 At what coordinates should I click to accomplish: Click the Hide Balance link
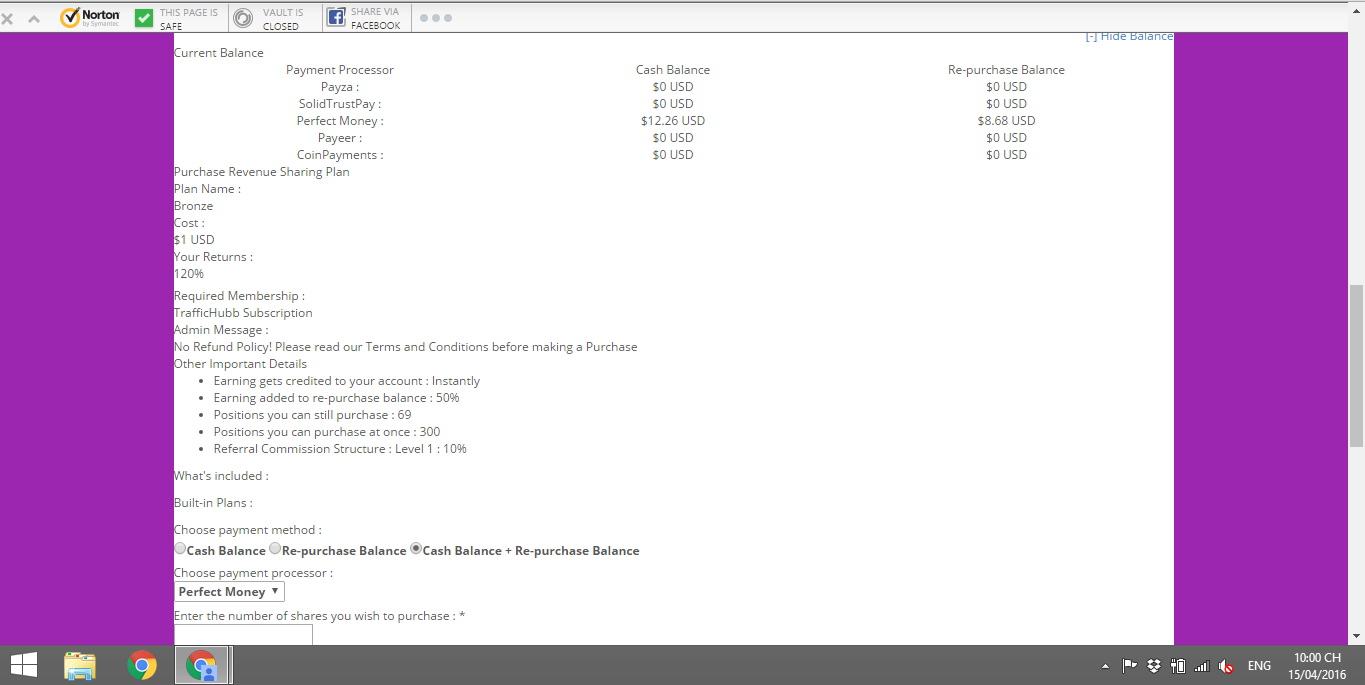pyautogui.click(x=1129, y=36)
